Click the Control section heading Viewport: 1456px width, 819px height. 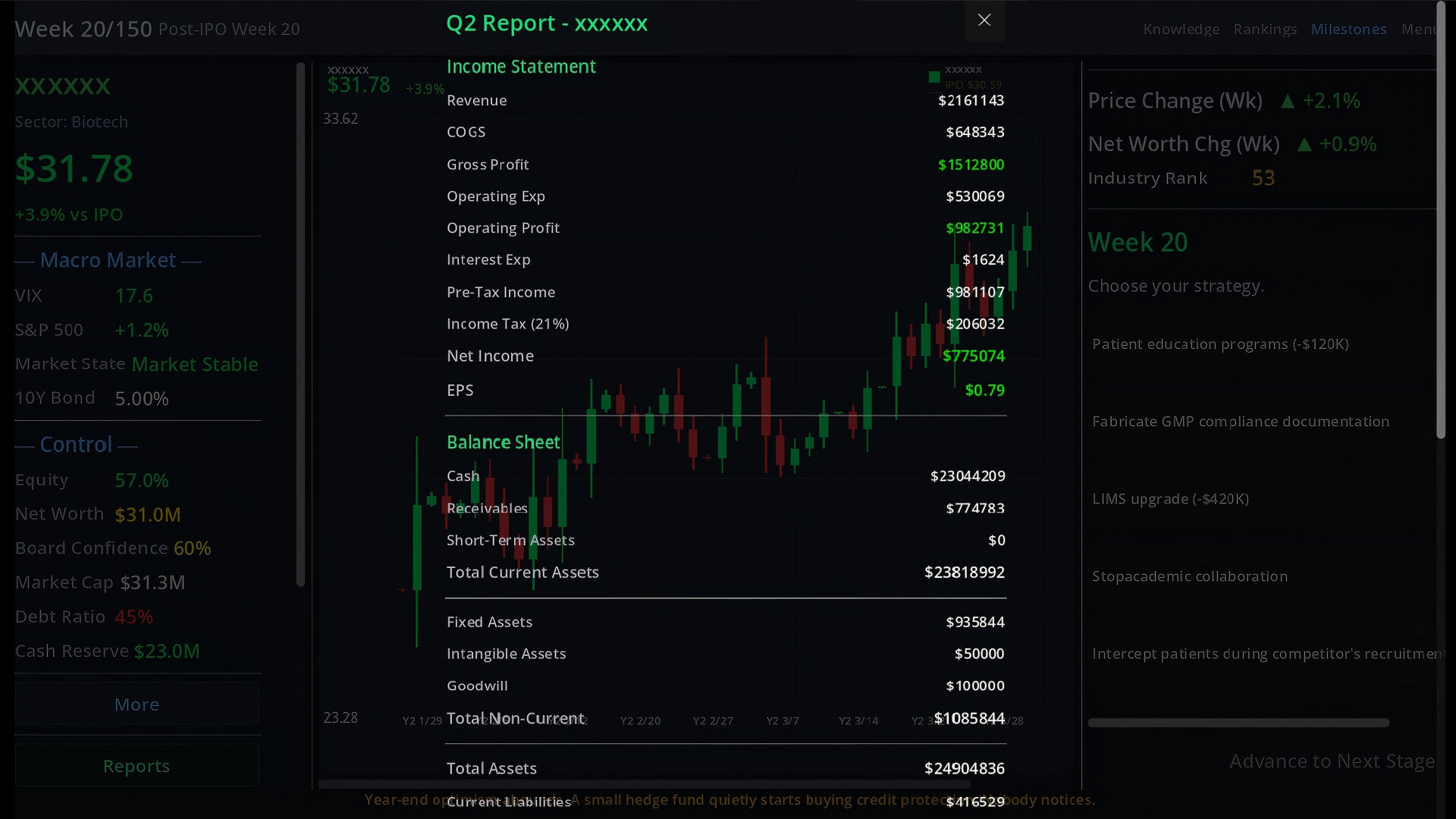[76, 444]
